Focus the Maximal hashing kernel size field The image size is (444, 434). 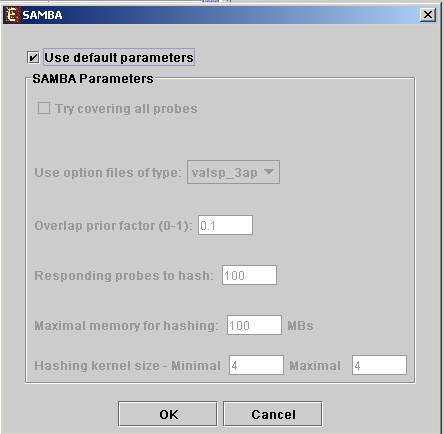pyautogui.click(x=379, y=365)
